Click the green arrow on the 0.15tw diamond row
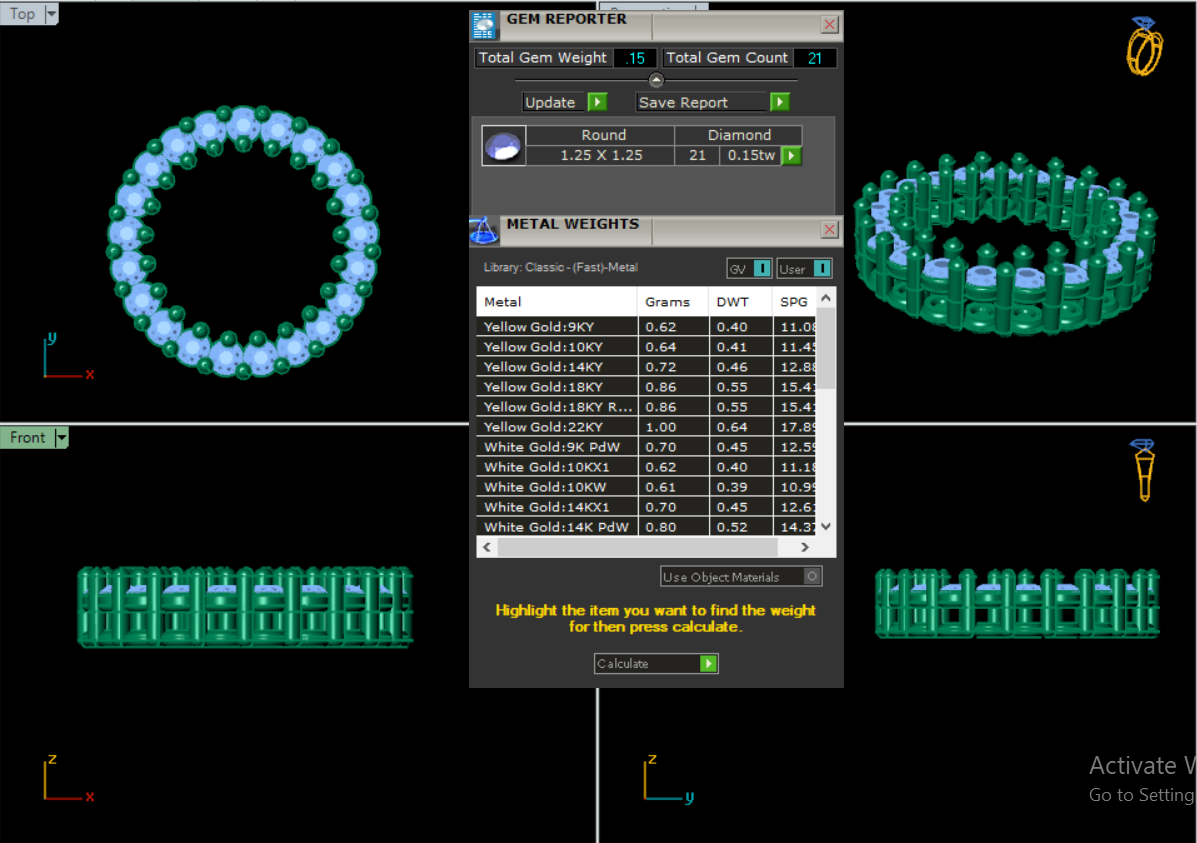The width and height of the screenshot is (1197, 843). pos(790,155)
